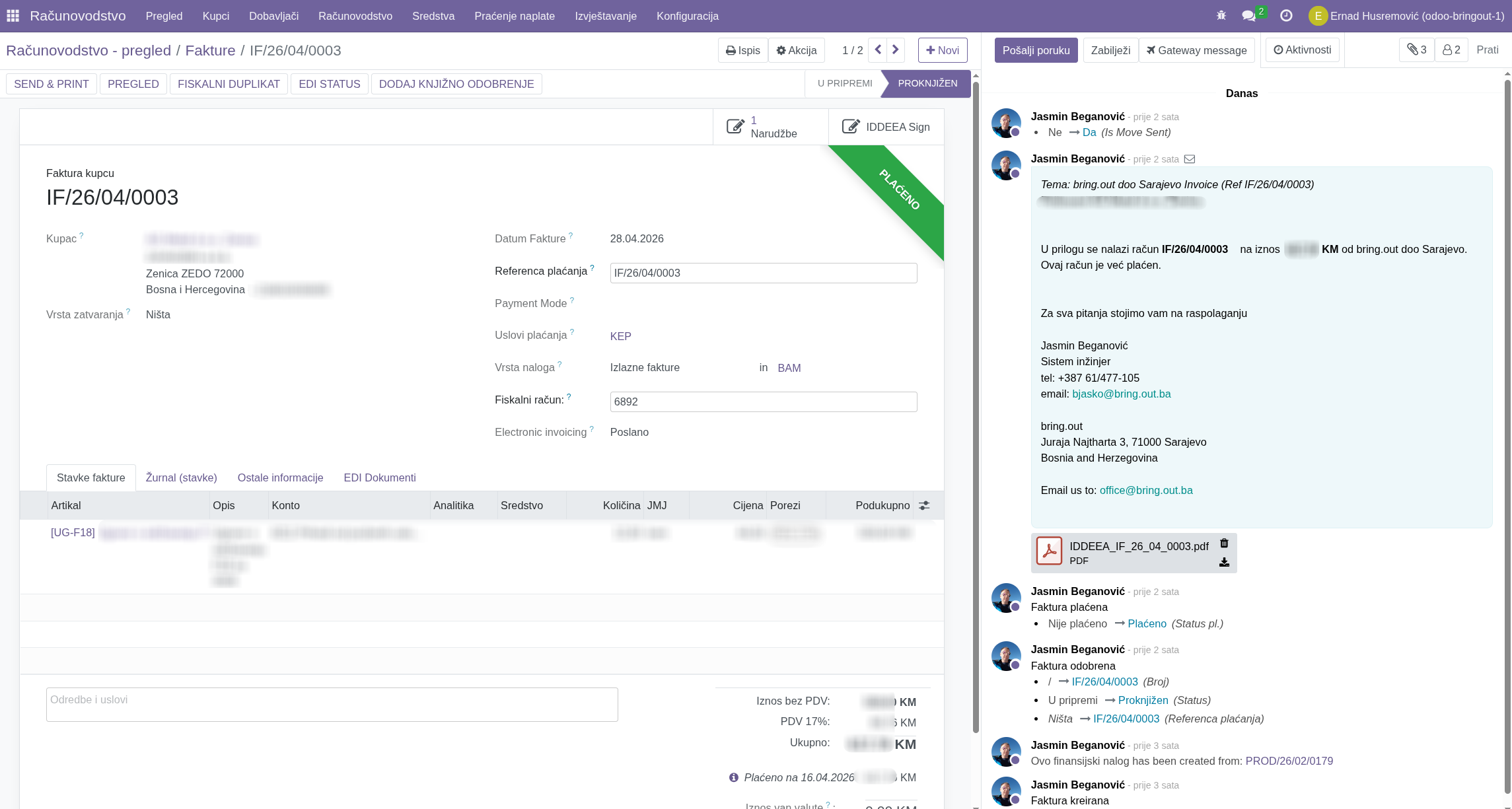1512x809 pixels.
Task: Open the Konfiguracija menu
Action: click(688, 16)
